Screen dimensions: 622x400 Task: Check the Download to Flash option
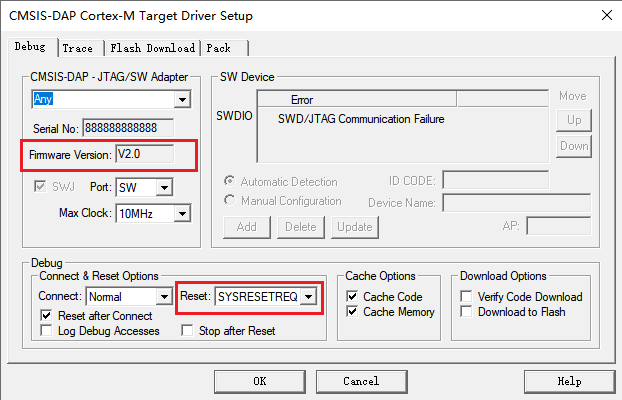(x=467, y=312)
